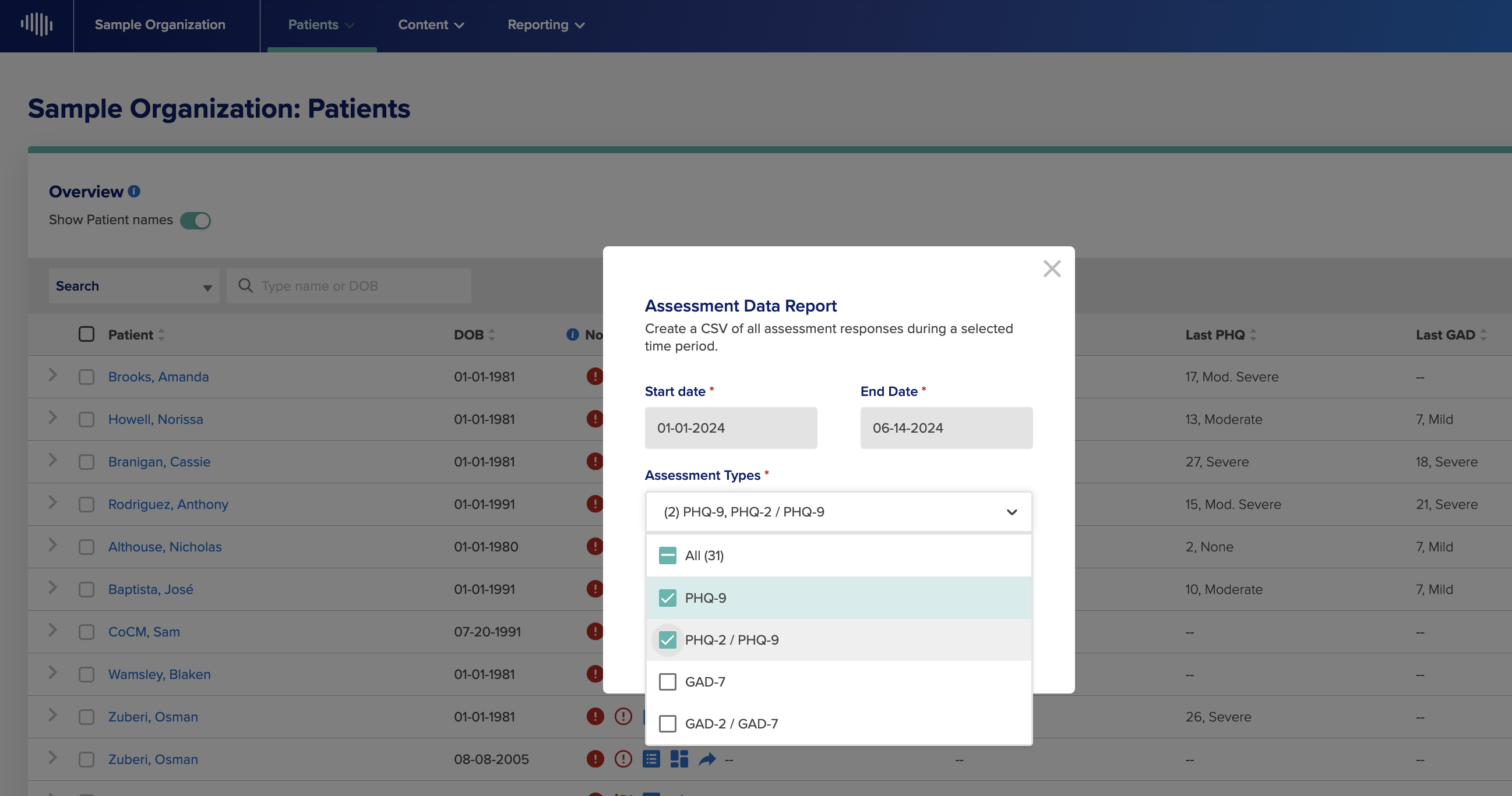Uncheck the PHQ-2 / PHQ-9 option
Screen dimensions: 1512x796
(667, 640)
